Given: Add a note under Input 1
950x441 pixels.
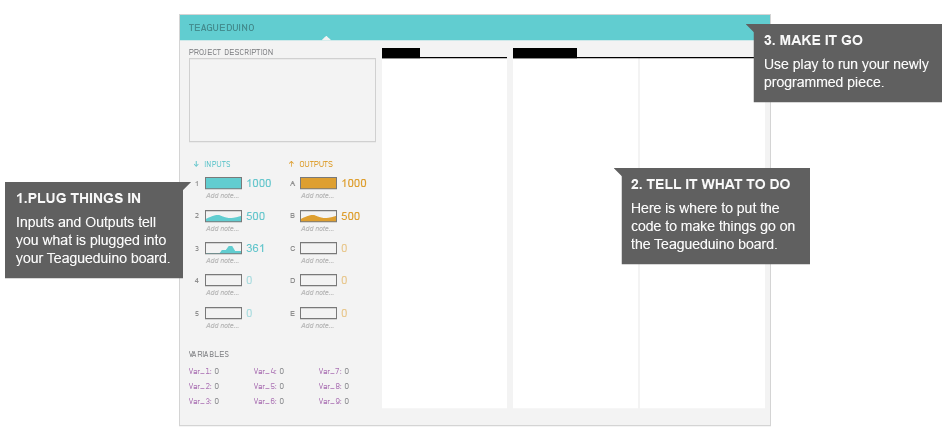Looking at the screenshot, I should [x=222, y=196].
